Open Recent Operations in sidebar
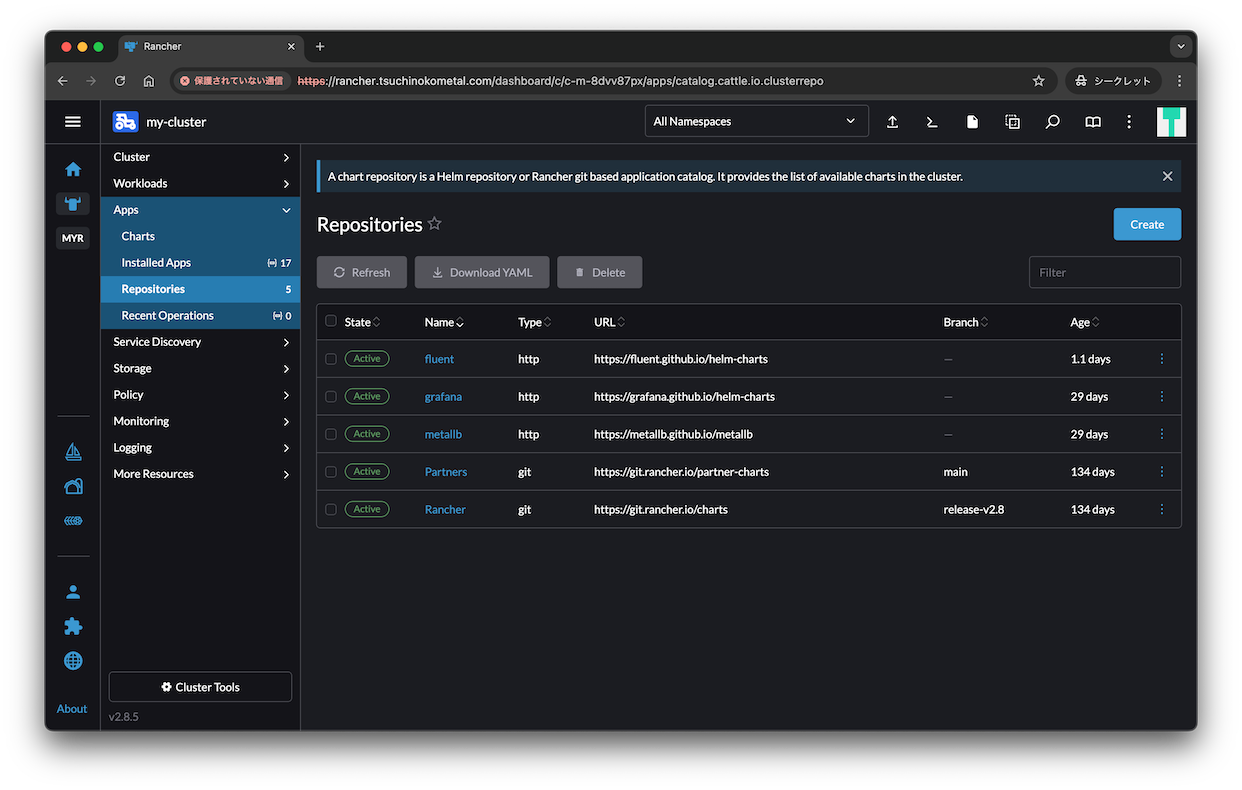1242x790 pixels. click(200, 316)
